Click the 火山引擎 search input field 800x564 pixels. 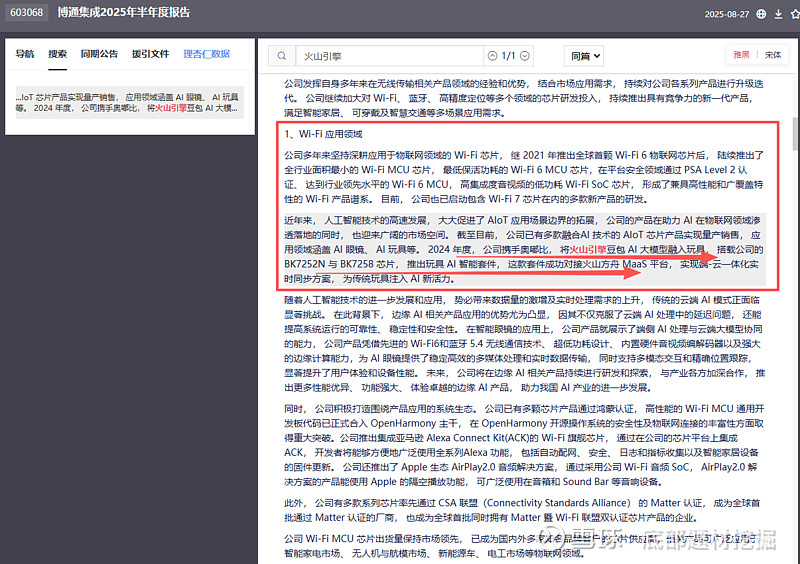pos(389,56)
